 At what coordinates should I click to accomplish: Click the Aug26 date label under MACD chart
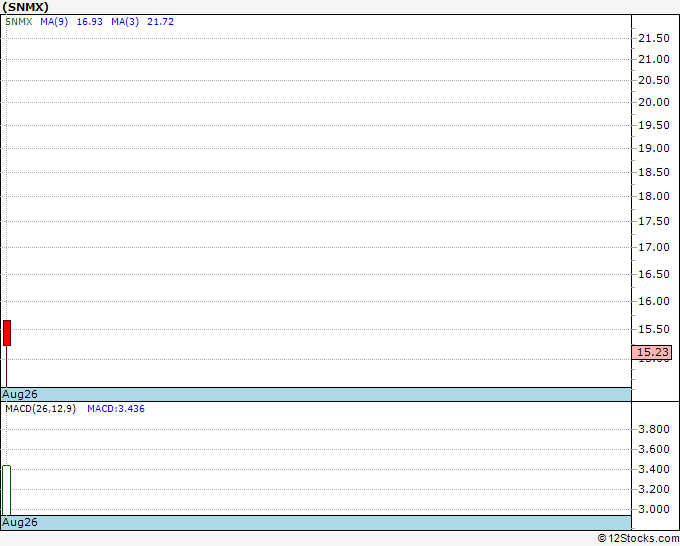point(20,522)
